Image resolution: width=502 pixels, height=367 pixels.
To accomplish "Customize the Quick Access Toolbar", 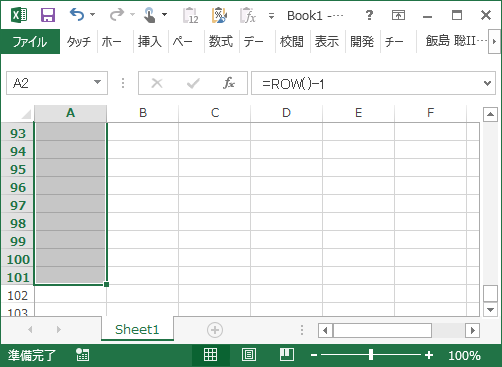I will [x=271, y=15].
